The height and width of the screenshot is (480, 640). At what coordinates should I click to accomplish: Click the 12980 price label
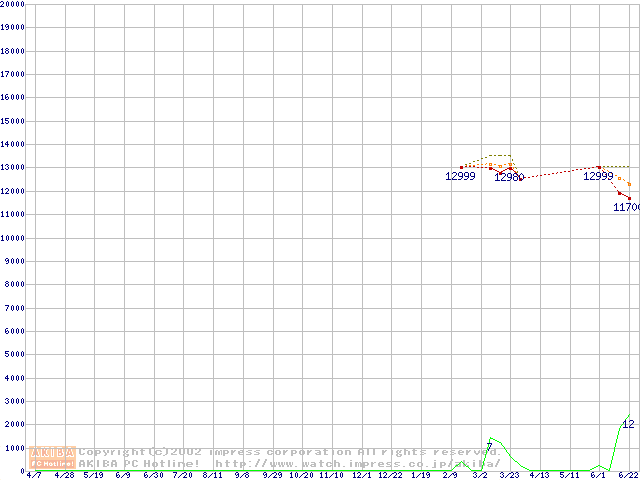(509, 177)
